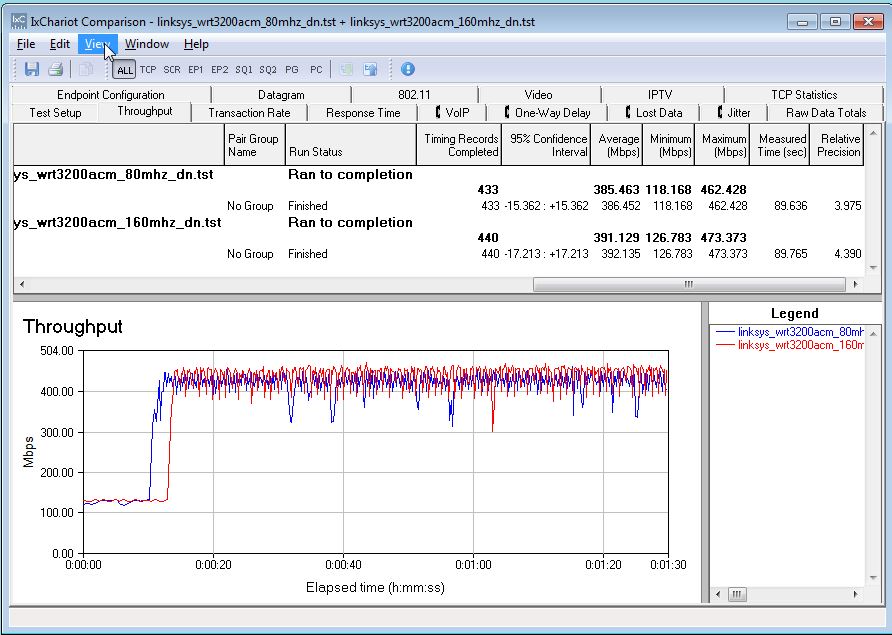Maximize the IxChariot Comparison window

835,22
